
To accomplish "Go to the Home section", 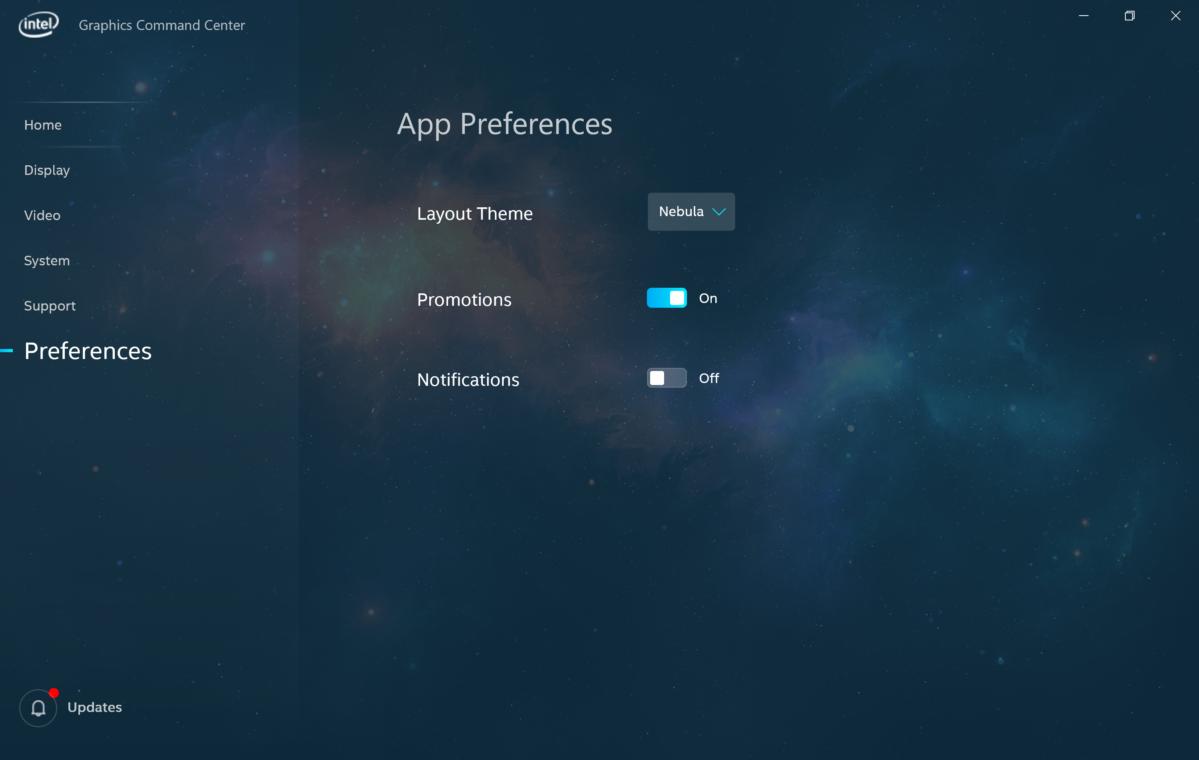I will pyautogui.click(x=43, y=125).
